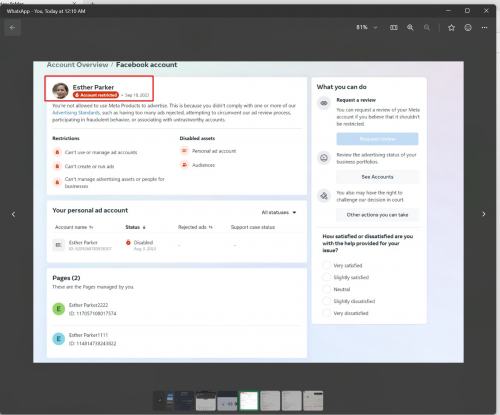Select the Neutral radio option

point(327,289)
